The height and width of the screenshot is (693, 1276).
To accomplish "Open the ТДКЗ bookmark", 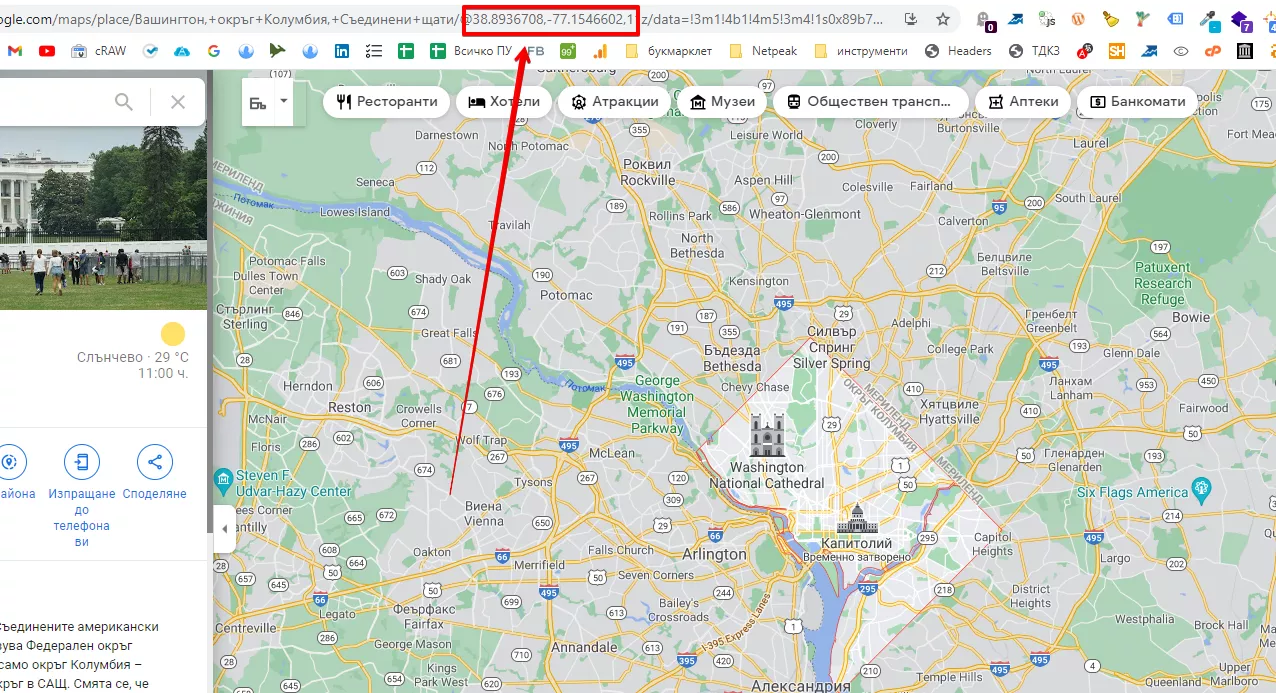I will tap(1033, 51).
